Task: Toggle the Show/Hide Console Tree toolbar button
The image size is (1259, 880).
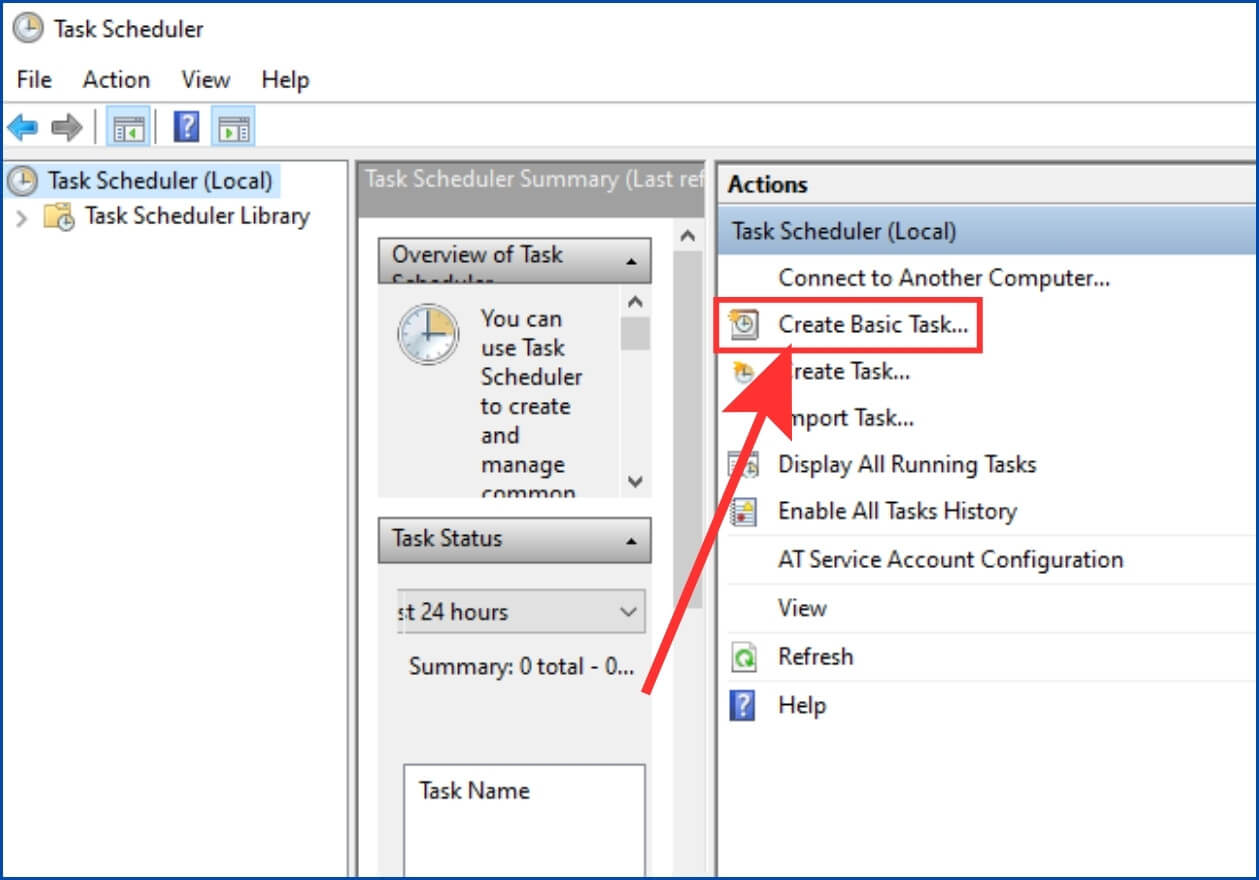Action: 128,127
